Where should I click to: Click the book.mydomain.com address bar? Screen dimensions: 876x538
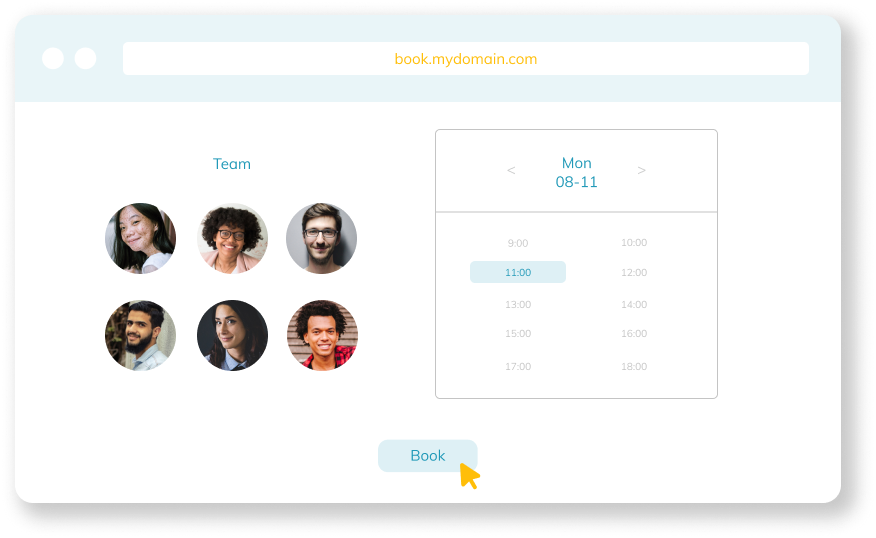point(466,59)
